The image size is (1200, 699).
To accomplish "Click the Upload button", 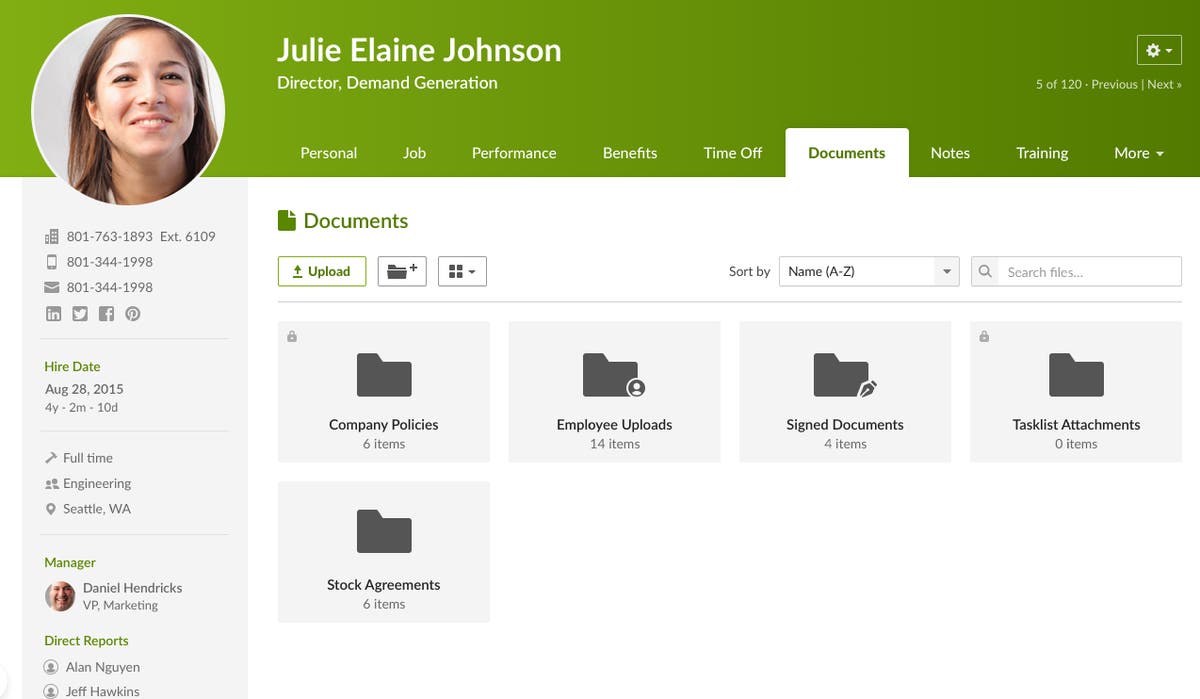I will tap(321, 270).
